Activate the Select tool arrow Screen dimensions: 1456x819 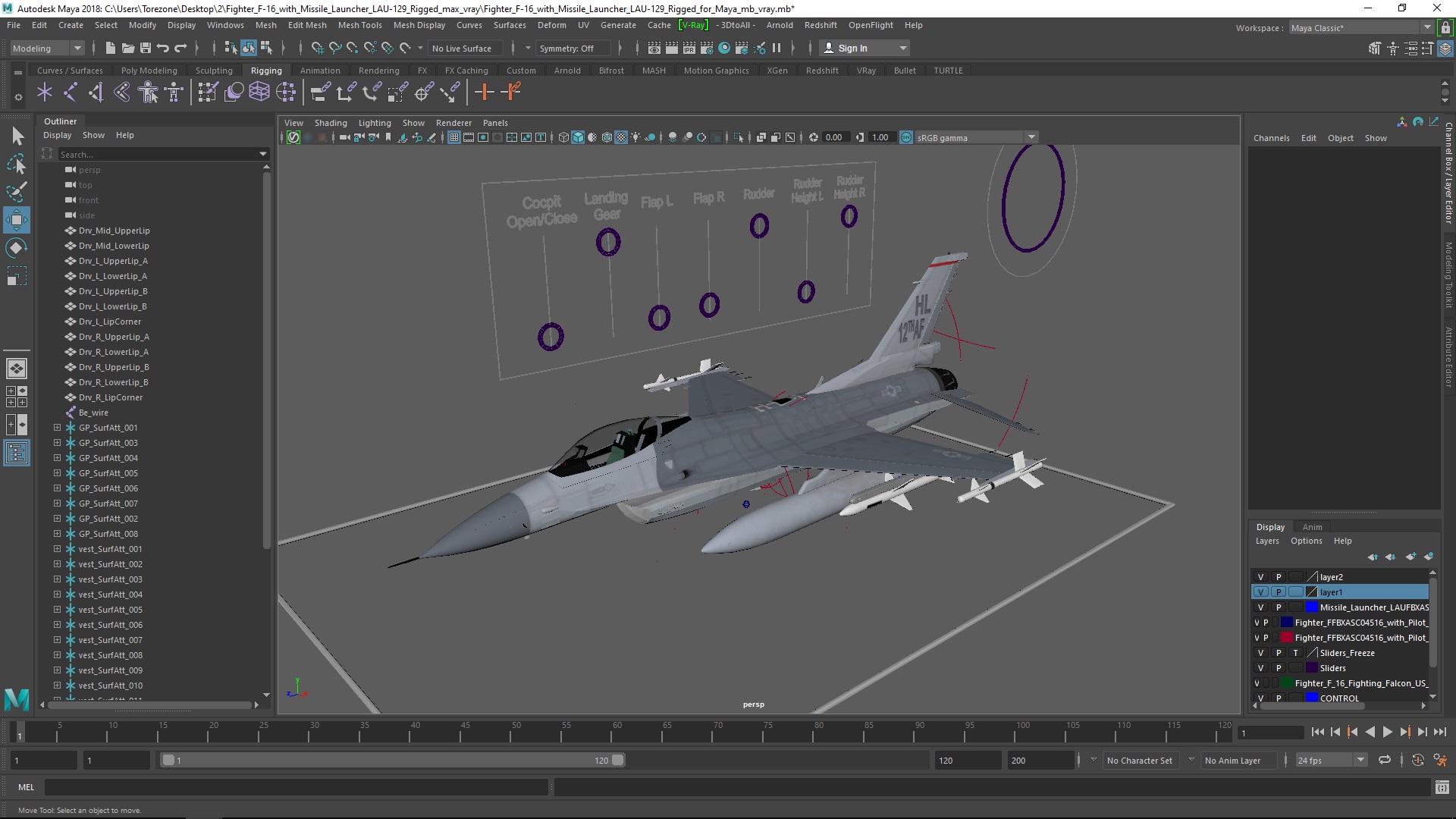tap(17, 136)
